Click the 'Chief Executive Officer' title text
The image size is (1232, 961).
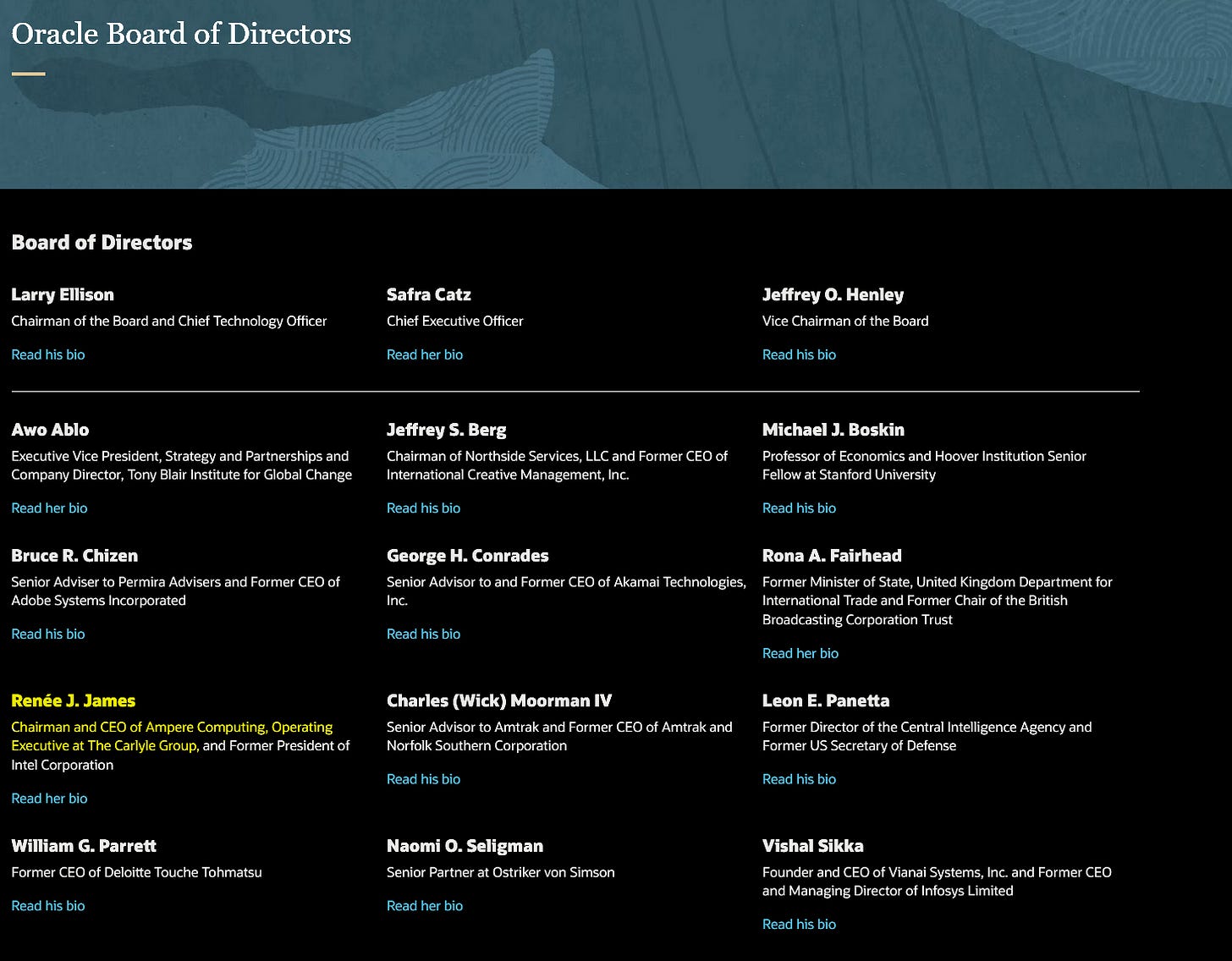455,321
